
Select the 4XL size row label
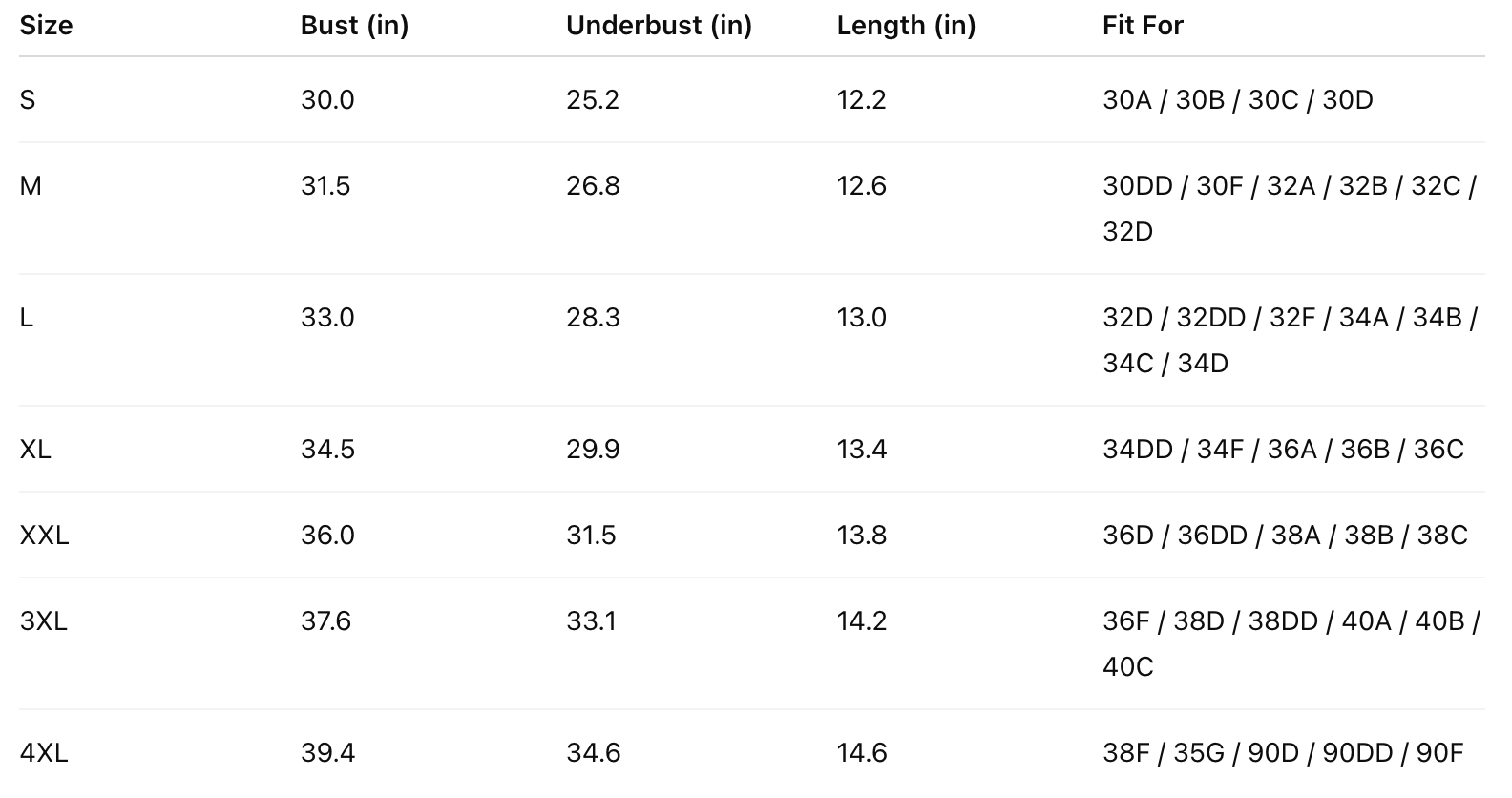[43, 753]
